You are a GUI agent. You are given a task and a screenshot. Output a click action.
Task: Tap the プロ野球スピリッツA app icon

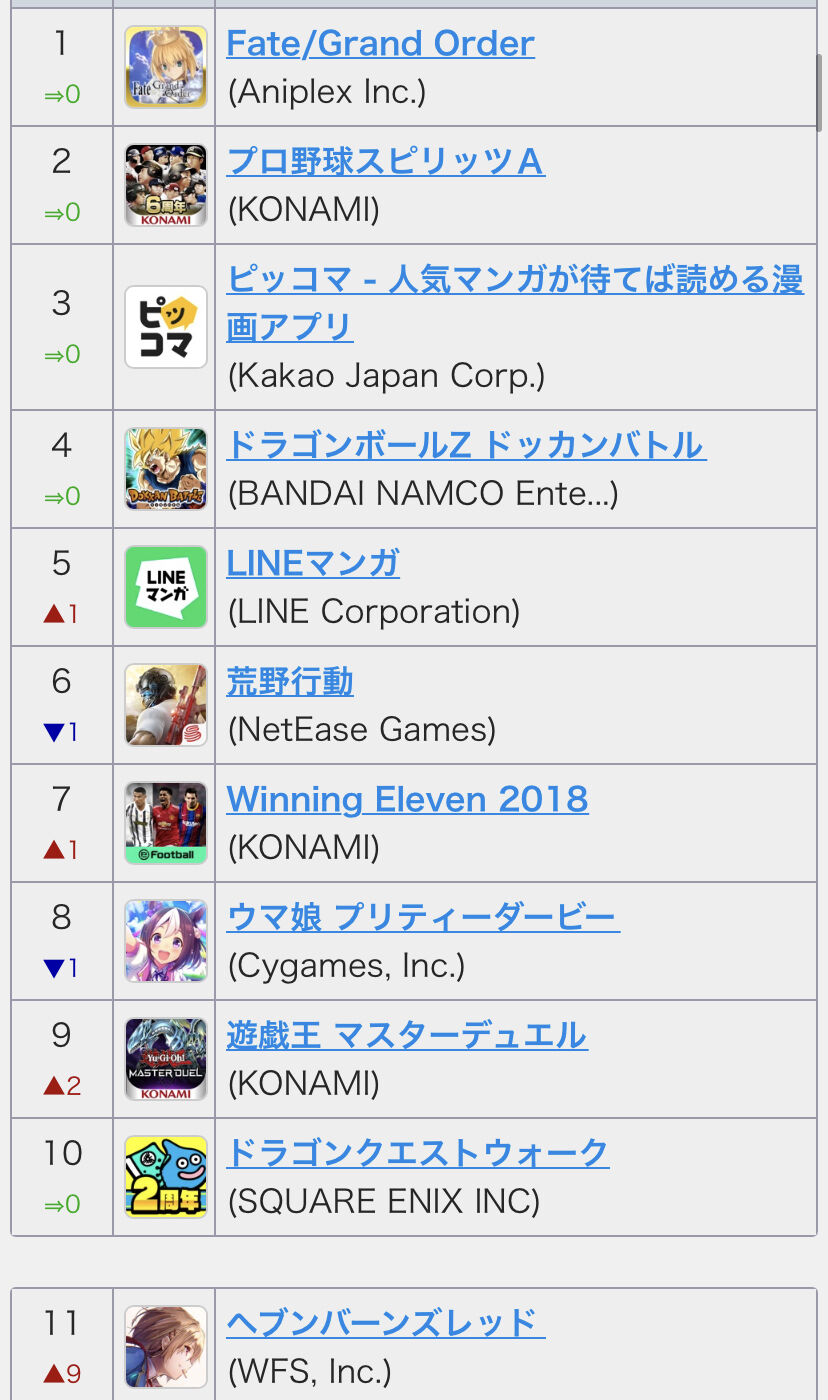166,185
